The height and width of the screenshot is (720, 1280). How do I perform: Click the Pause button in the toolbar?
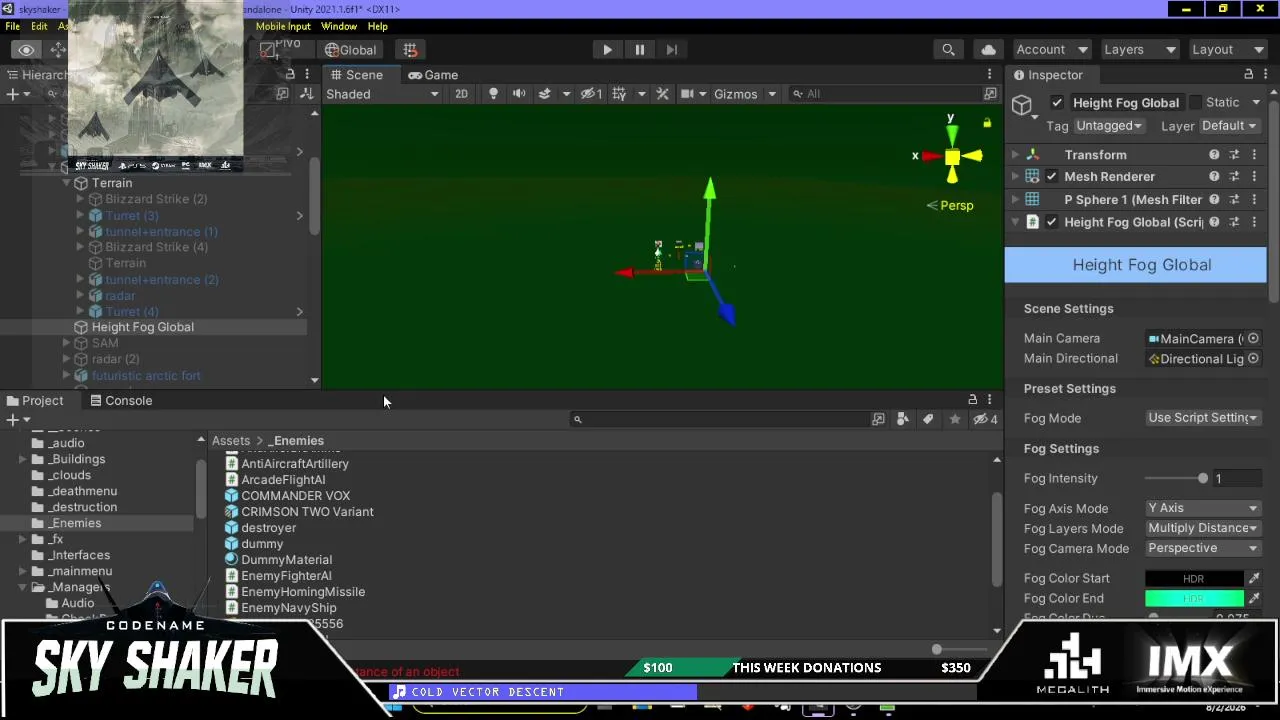(x=639, y=50)
